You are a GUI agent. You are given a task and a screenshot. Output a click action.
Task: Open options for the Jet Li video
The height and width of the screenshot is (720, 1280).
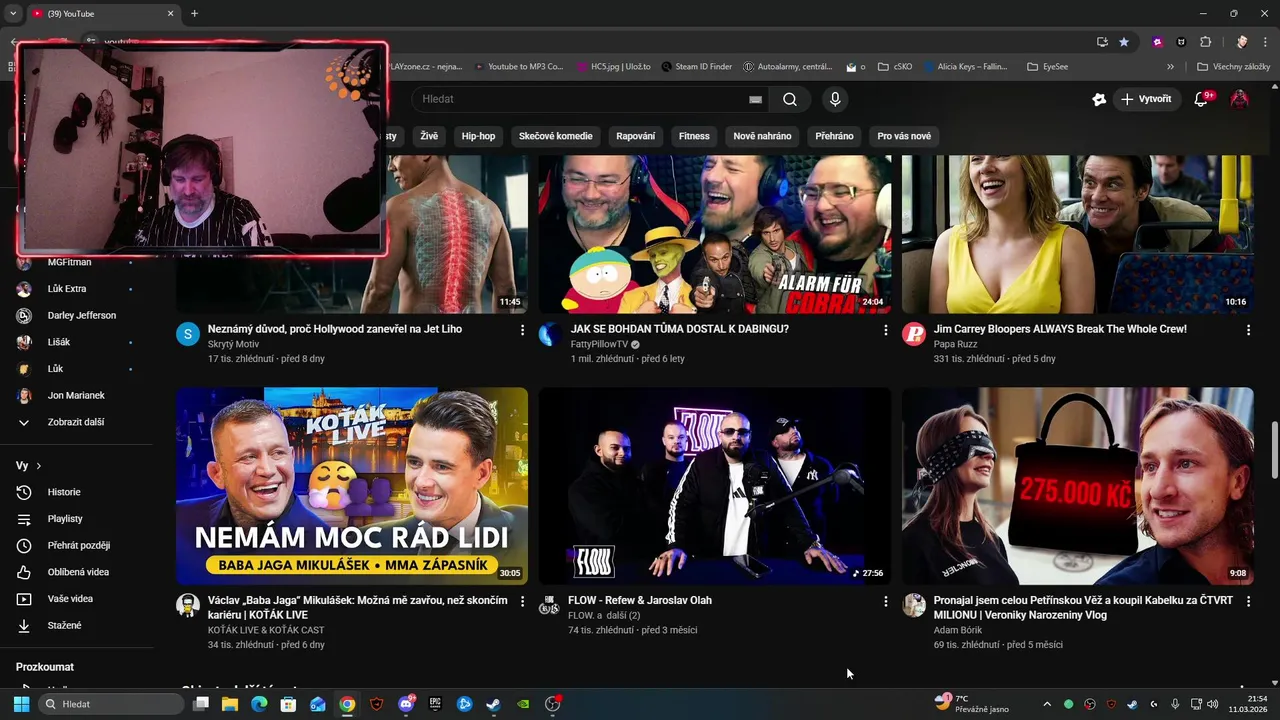[x=522, y=330]
